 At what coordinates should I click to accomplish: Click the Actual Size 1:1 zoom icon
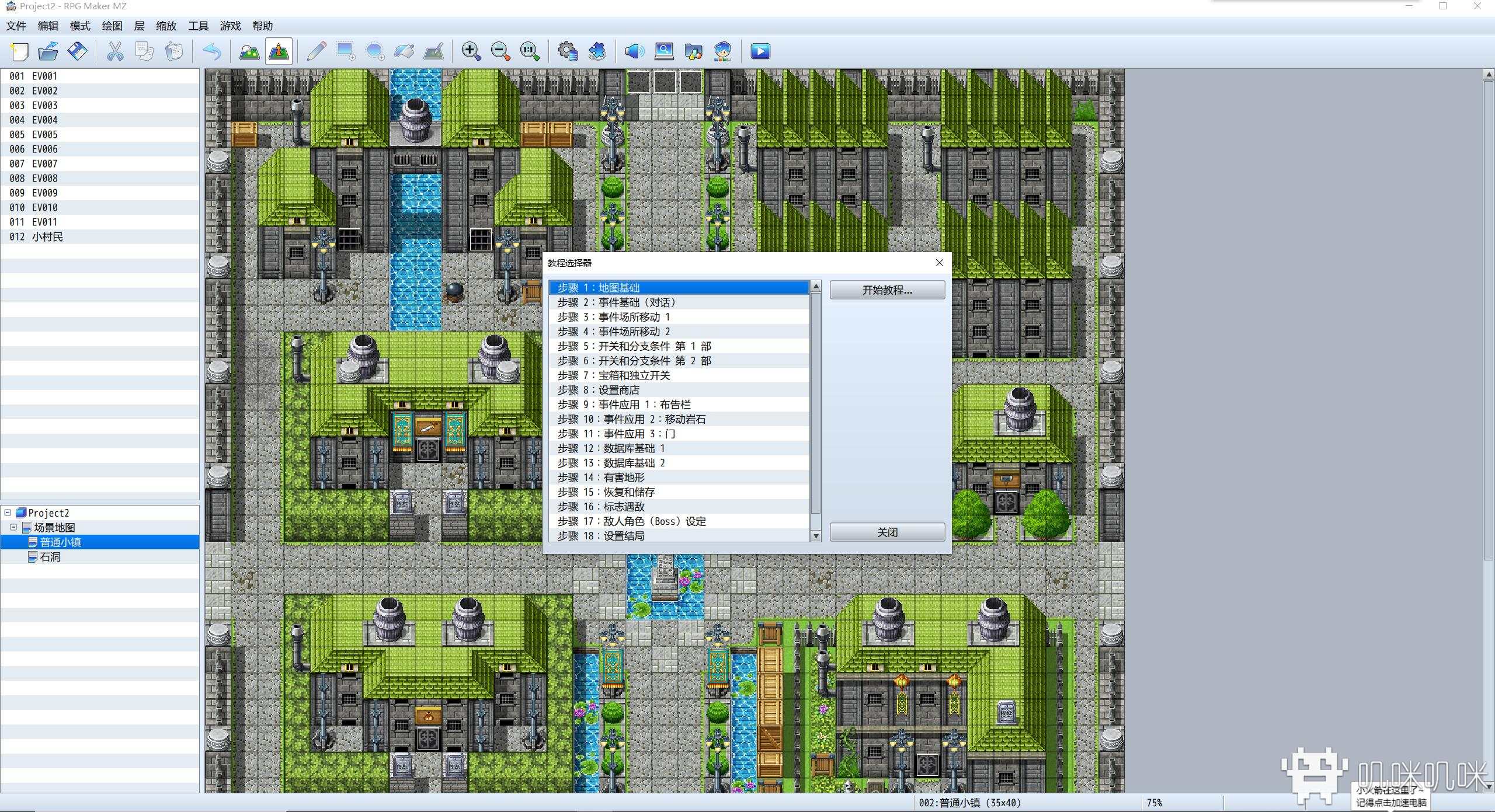pos(530,51)
